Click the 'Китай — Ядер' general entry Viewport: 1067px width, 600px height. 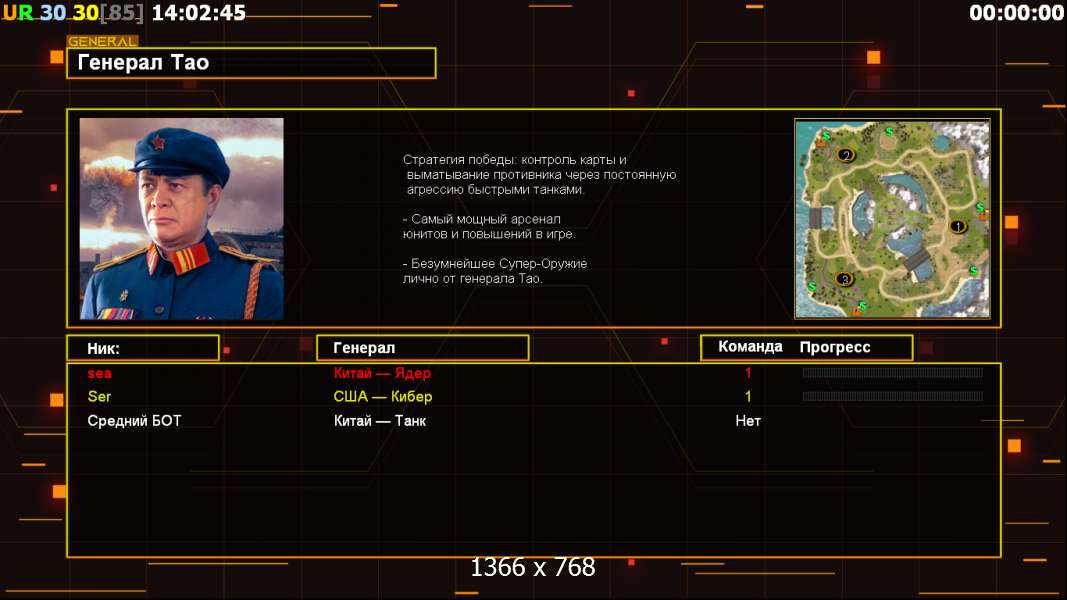[x=382, y=373]
